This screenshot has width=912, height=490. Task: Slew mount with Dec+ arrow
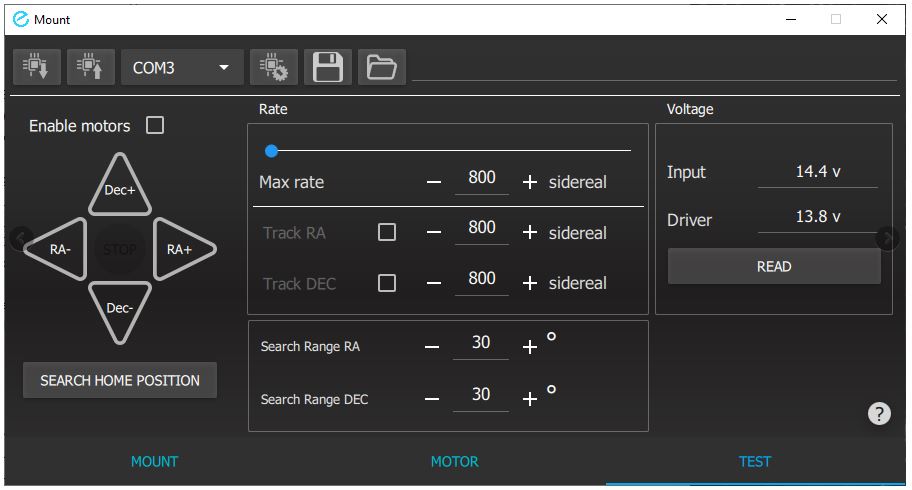pos(120,186)
